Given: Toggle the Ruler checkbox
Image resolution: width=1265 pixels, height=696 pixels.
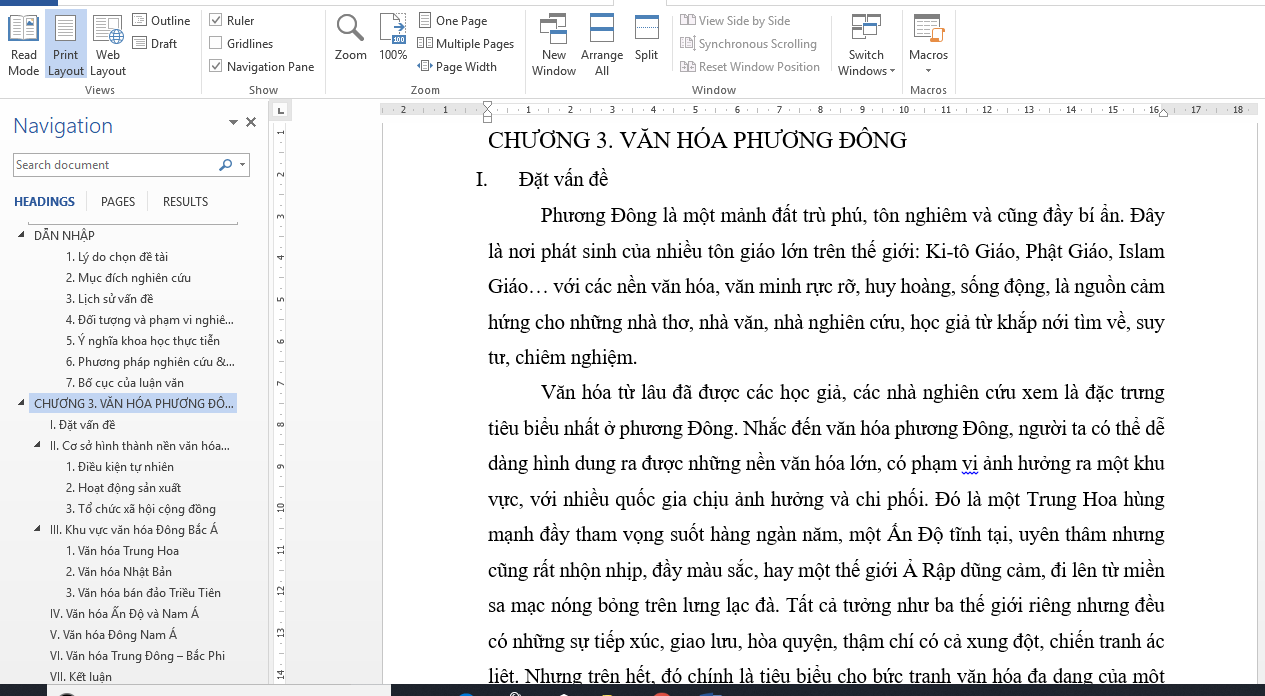Looking at the screenshot, I should click(x=216, y=20).
